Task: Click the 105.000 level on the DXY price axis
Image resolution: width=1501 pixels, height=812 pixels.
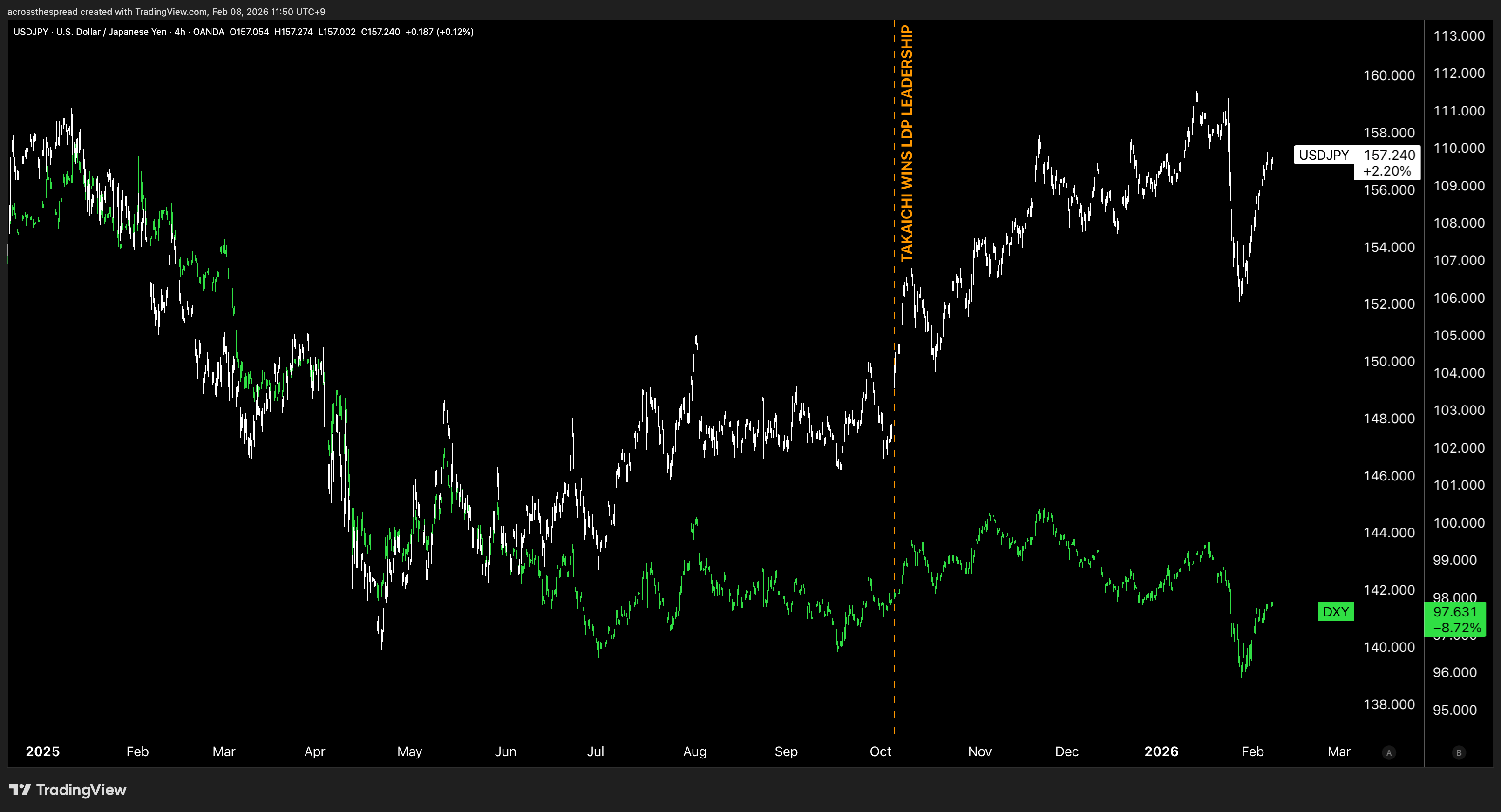Action: (1459, 336)
